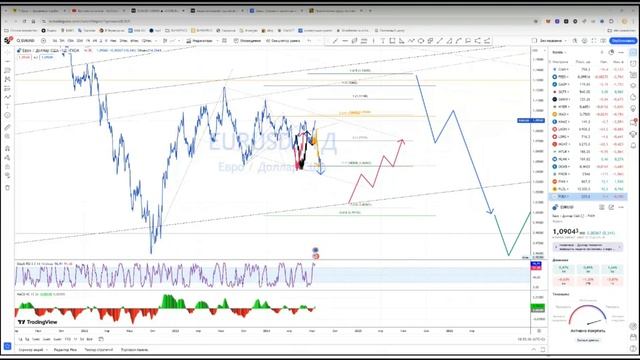Screen dimensions: 640x360
Task: Select the crosshair cursor tool
Action: tap(7, 52)
